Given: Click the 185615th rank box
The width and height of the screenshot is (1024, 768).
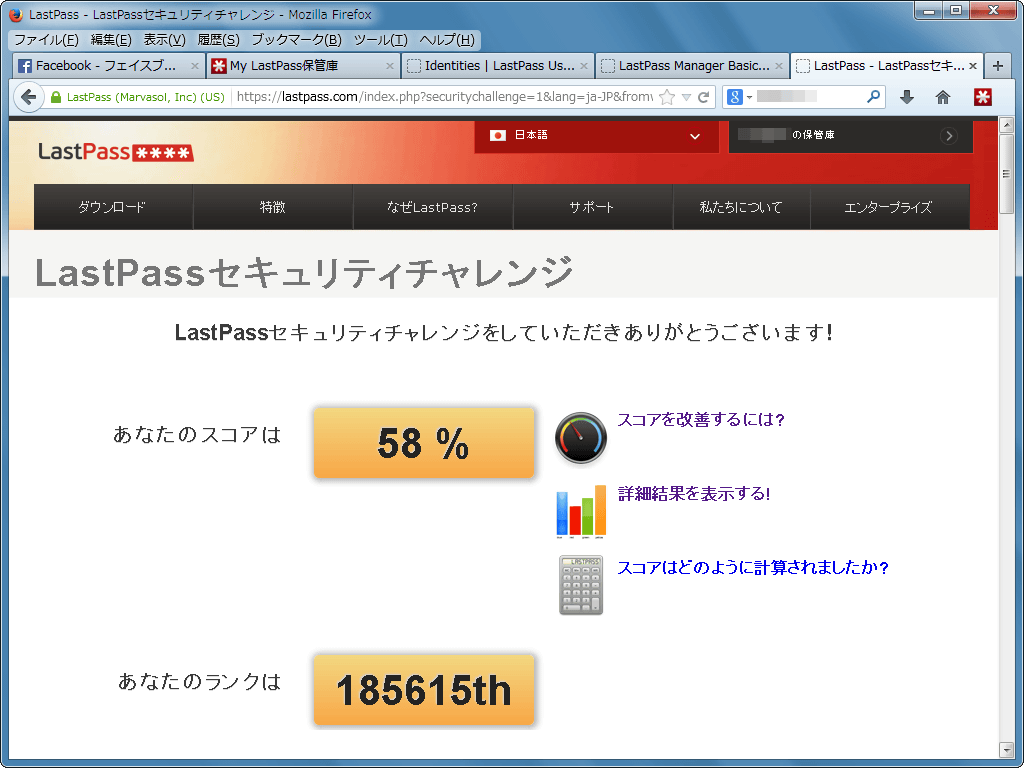Looking at the screenshot, I should coord(424,690).
